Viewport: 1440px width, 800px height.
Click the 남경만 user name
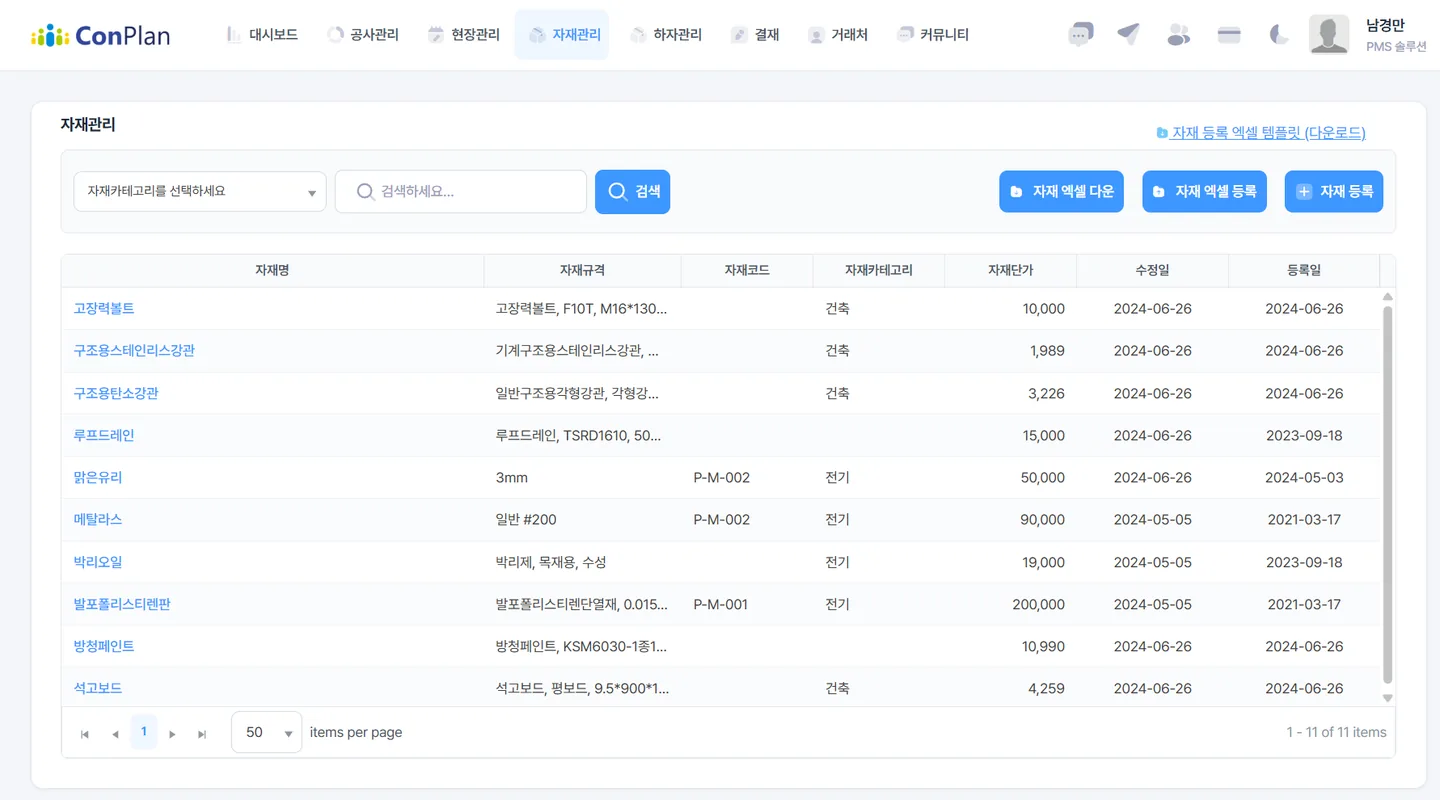(1385, 26)
